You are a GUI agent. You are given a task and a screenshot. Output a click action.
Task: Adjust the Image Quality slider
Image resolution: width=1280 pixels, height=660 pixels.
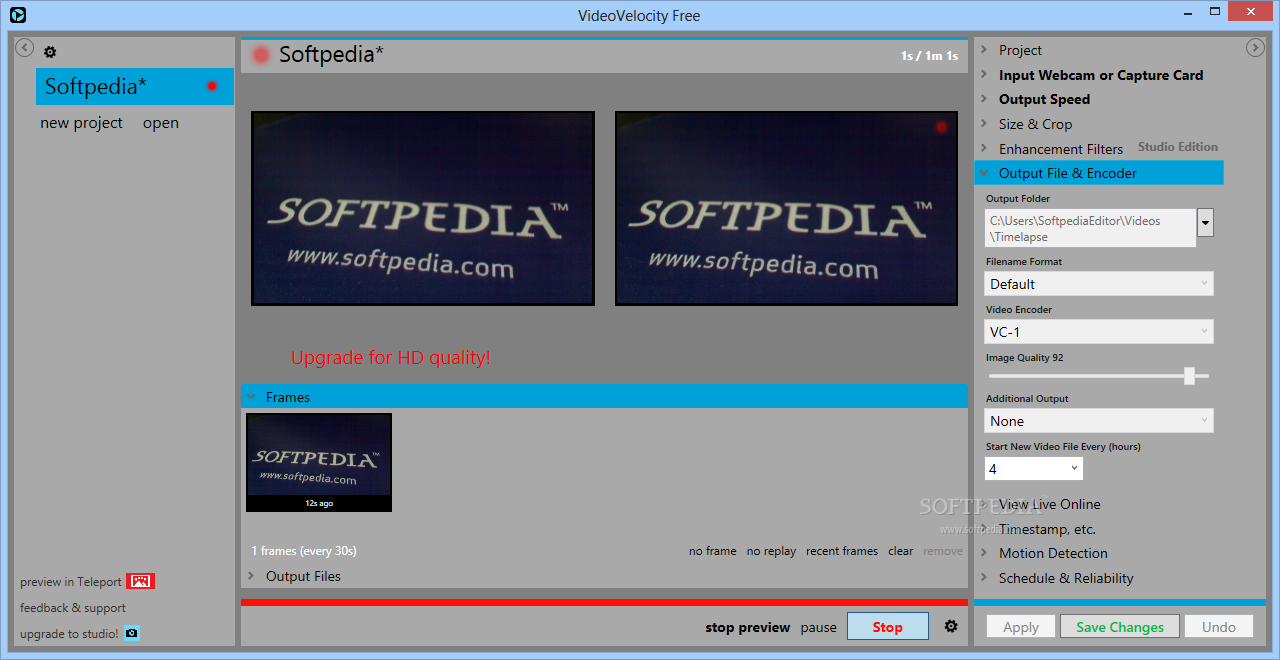(1189, 376)
